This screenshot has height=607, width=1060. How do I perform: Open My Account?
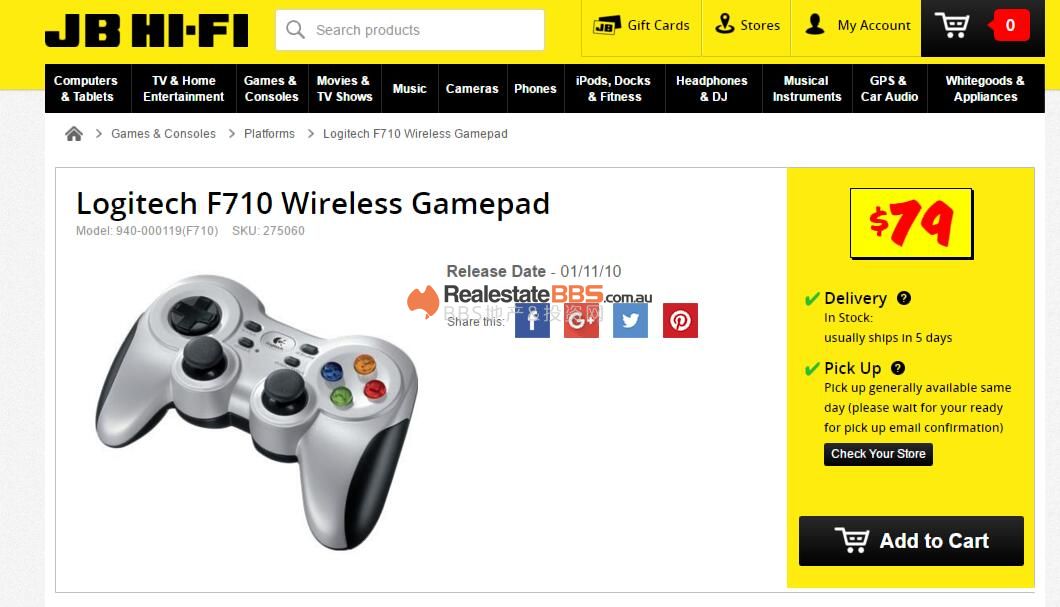pos(857,26)
